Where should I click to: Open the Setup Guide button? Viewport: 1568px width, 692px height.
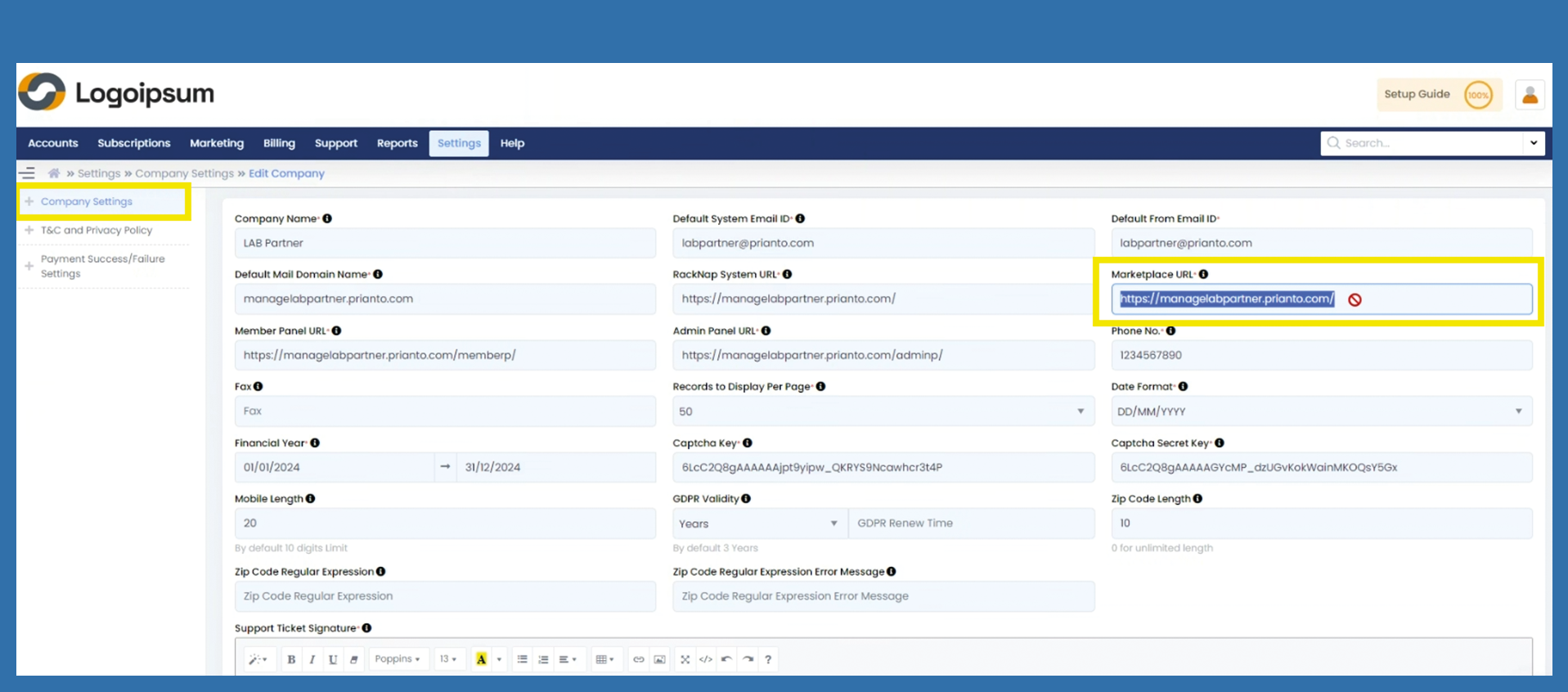click(1437, 95)
